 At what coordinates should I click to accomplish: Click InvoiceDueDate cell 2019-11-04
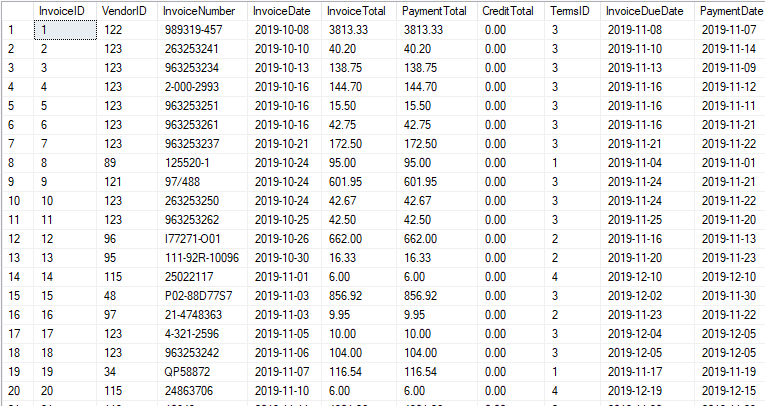coord(647,163)
